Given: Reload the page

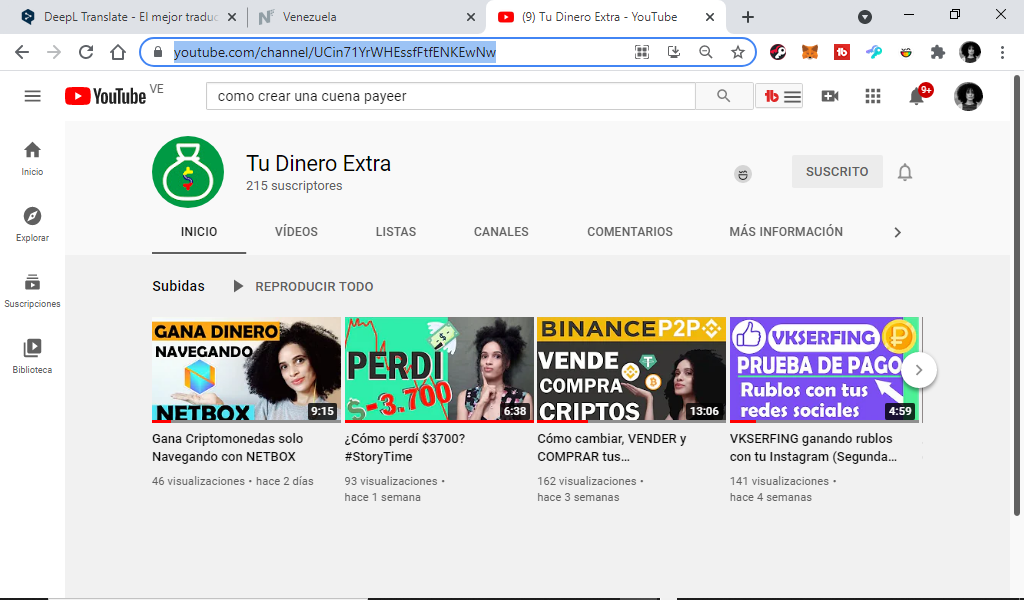Looking at the screenshot, I should pos(86,52).
